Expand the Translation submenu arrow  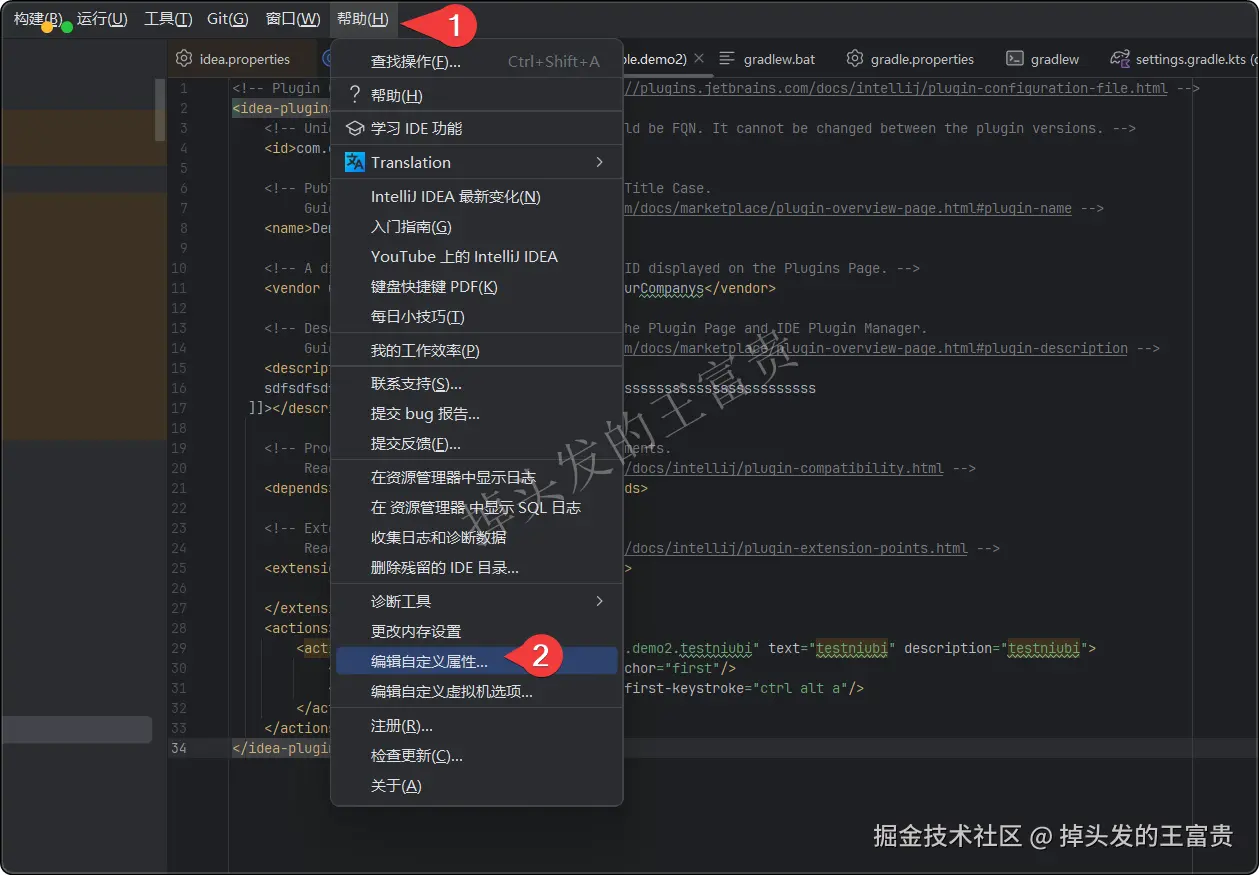pyautogui.click(x=599, y=162)
